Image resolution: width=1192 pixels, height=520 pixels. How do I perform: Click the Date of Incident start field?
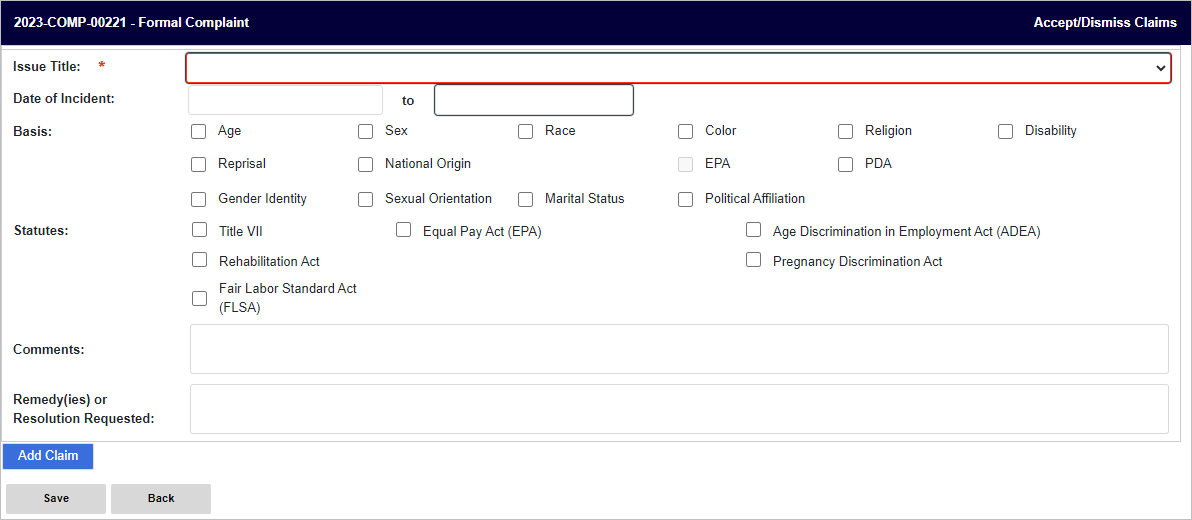click(x=285, y=100)
